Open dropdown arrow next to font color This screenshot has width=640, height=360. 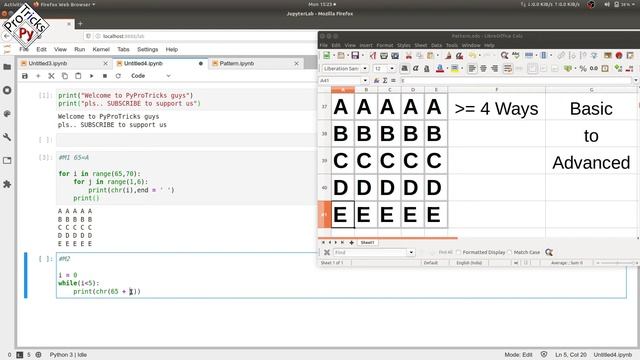click(x=446, y=69)
